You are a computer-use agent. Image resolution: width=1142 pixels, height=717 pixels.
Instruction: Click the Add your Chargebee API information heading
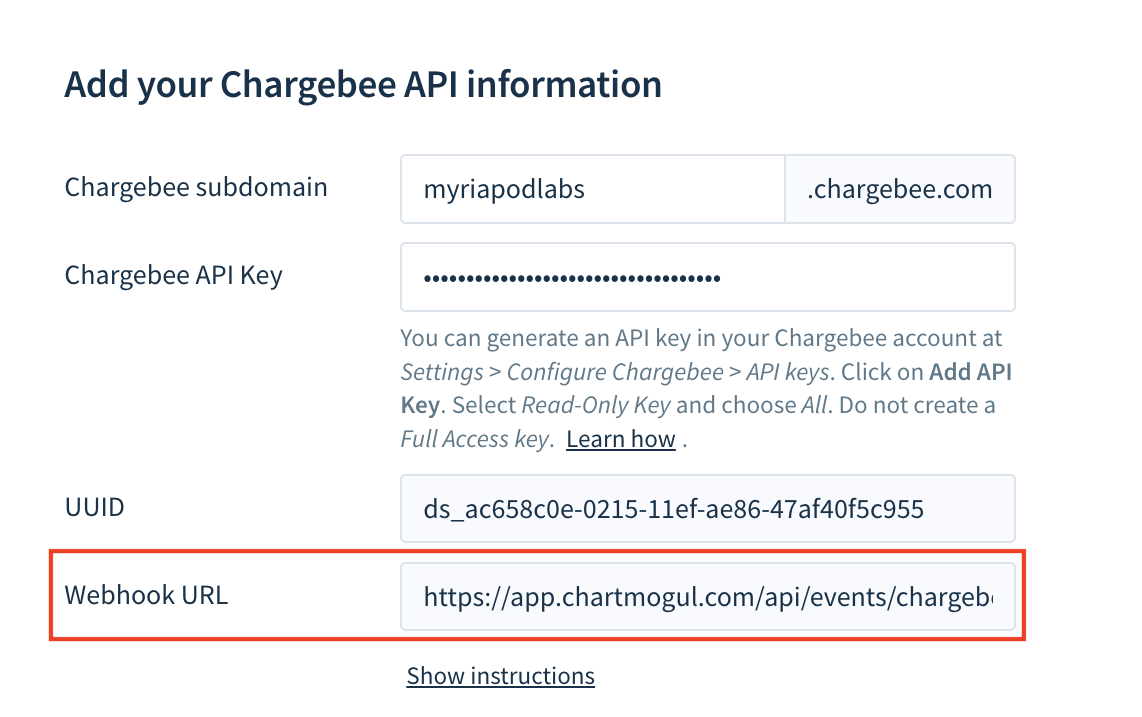coord(363,85)
